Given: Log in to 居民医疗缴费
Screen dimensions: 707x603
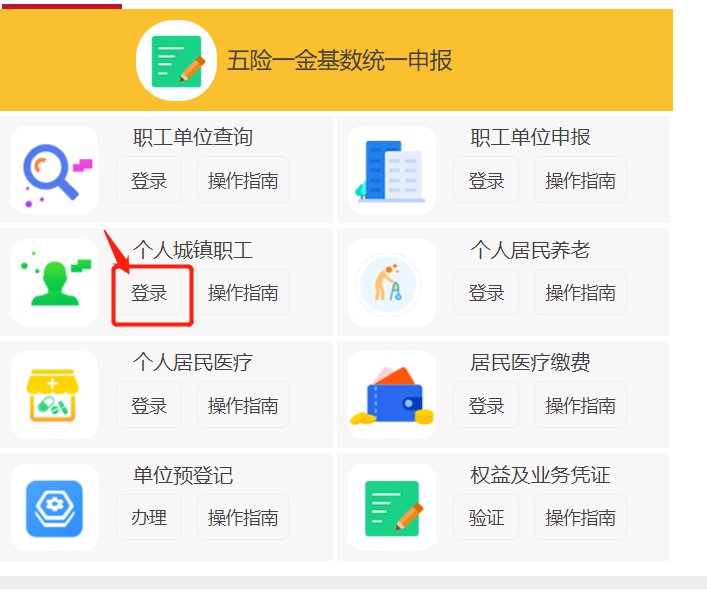Looking at the screenshot, I should [486, 405].
